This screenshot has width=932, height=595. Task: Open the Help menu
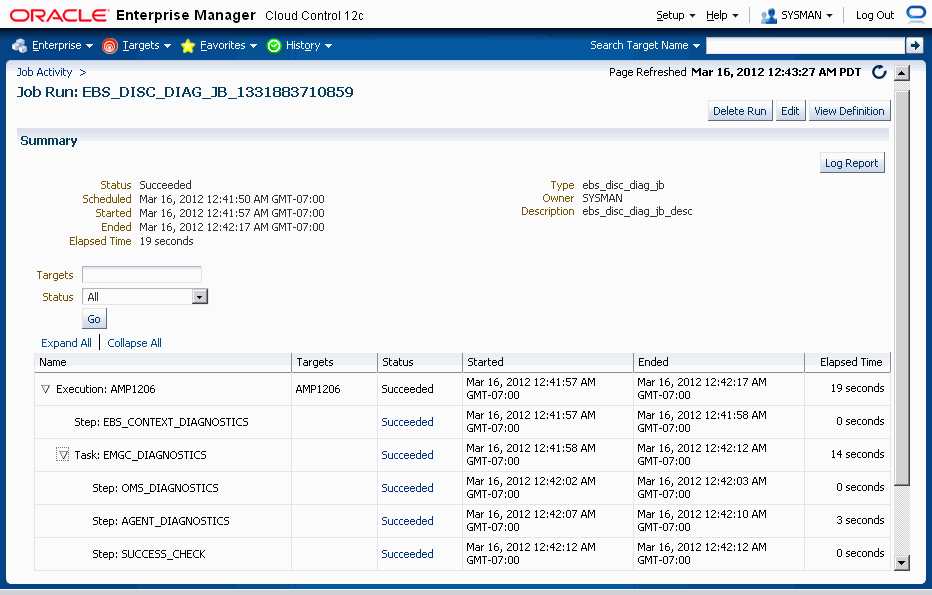coord(722,15)
